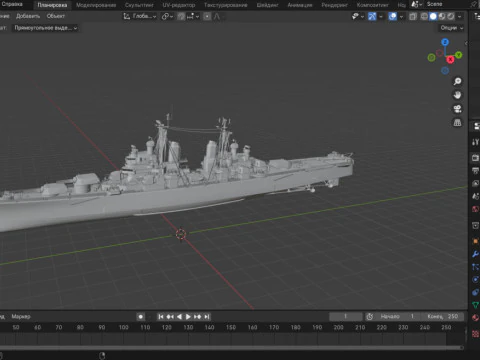Open the World properties tab icon
The height and width of the screenshot is (360, 480).
(x=476, y=209)
